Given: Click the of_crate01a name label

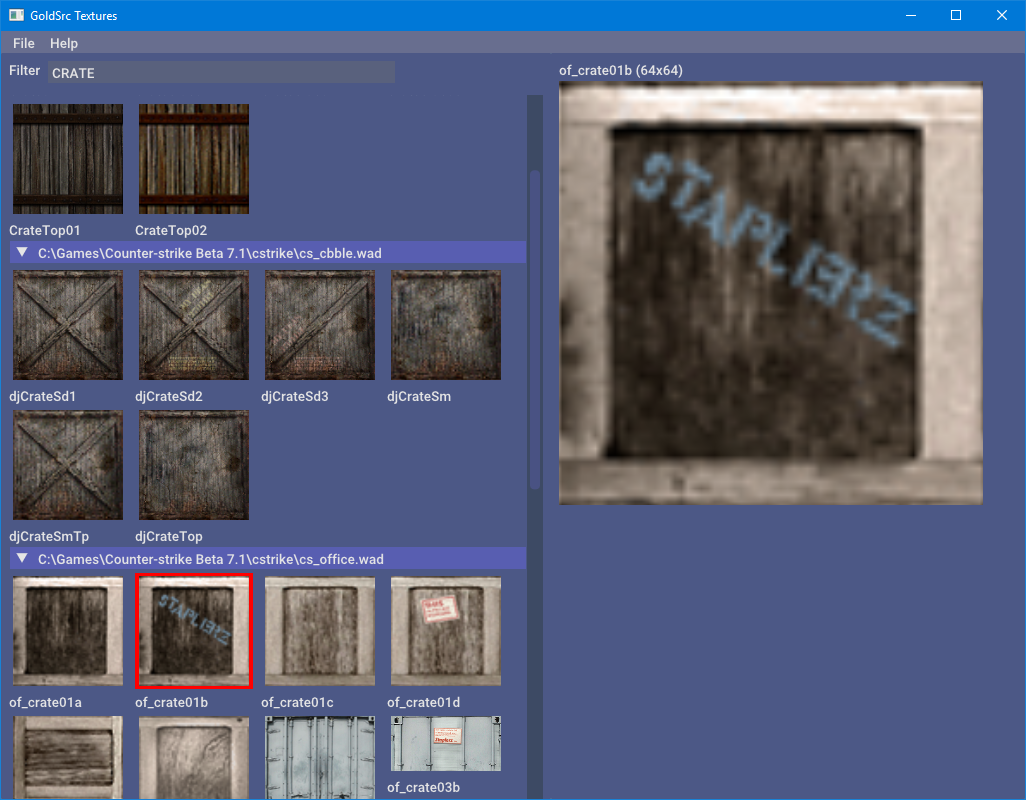Looking at the screenshot, I should 45,703.
